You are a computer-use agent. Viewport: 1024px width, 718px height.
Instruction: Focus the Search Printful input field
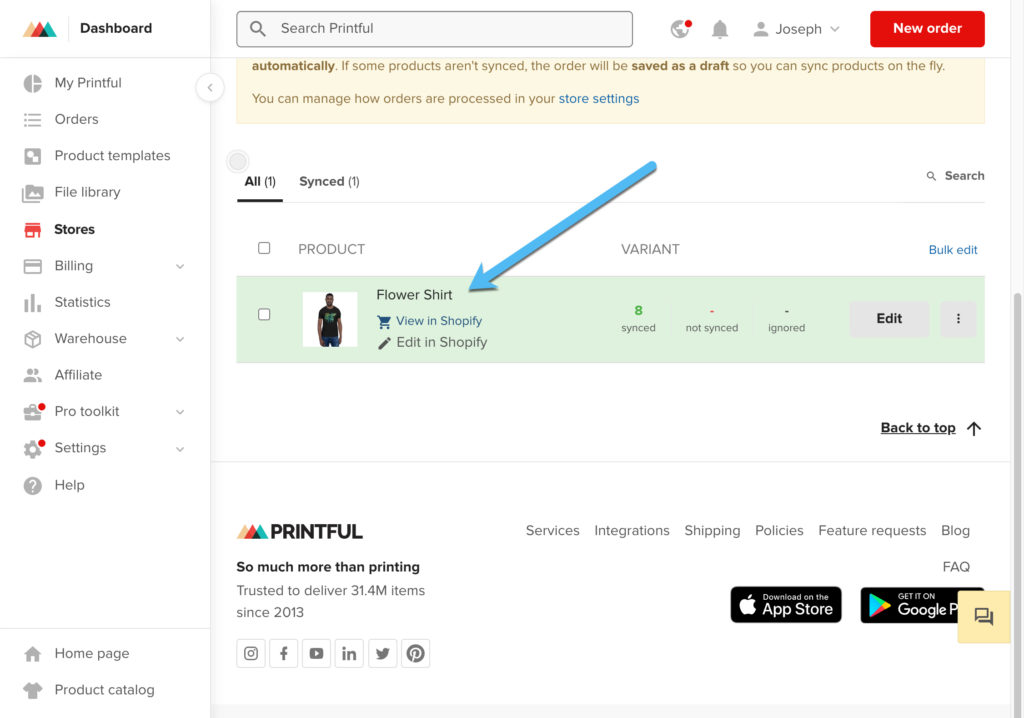pyautogui.click(x=434, y=29)
